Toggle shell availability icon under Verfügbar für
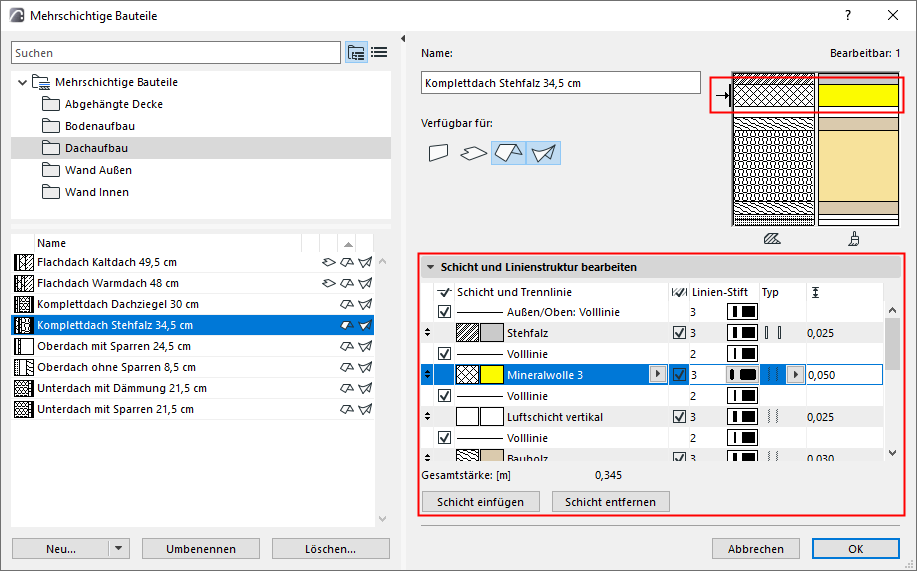This screenshot has height=571, width=917. (x=543, y=153)
